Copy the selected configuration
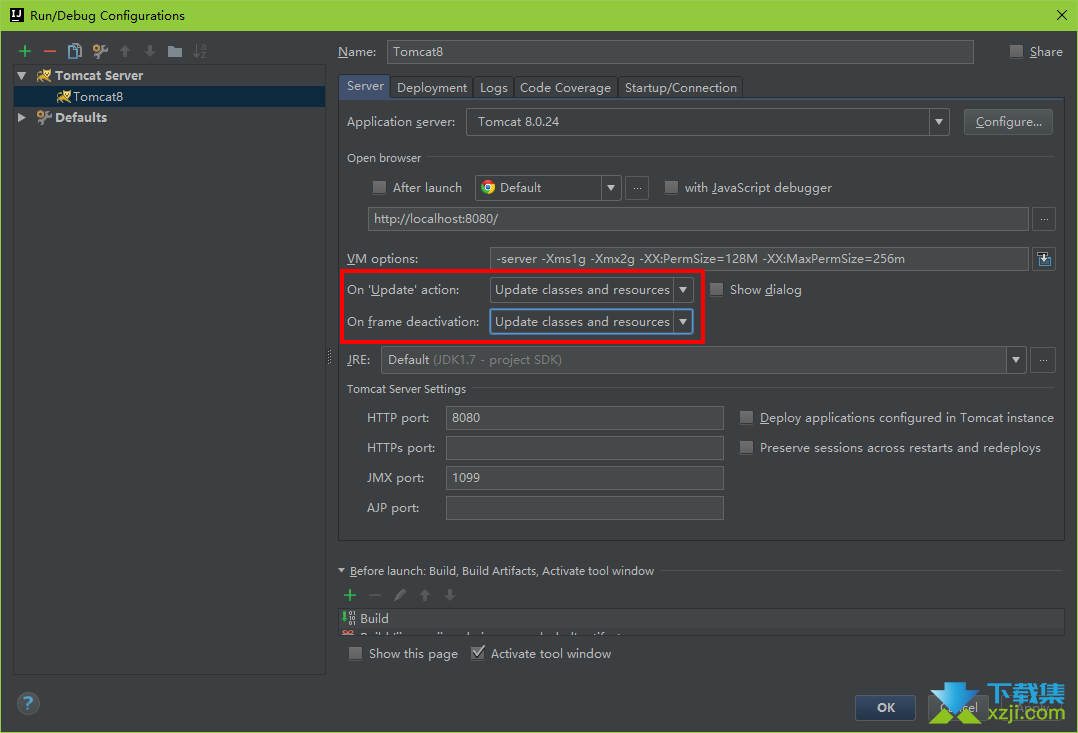The image size is (1078, 733). pos(74,51)
